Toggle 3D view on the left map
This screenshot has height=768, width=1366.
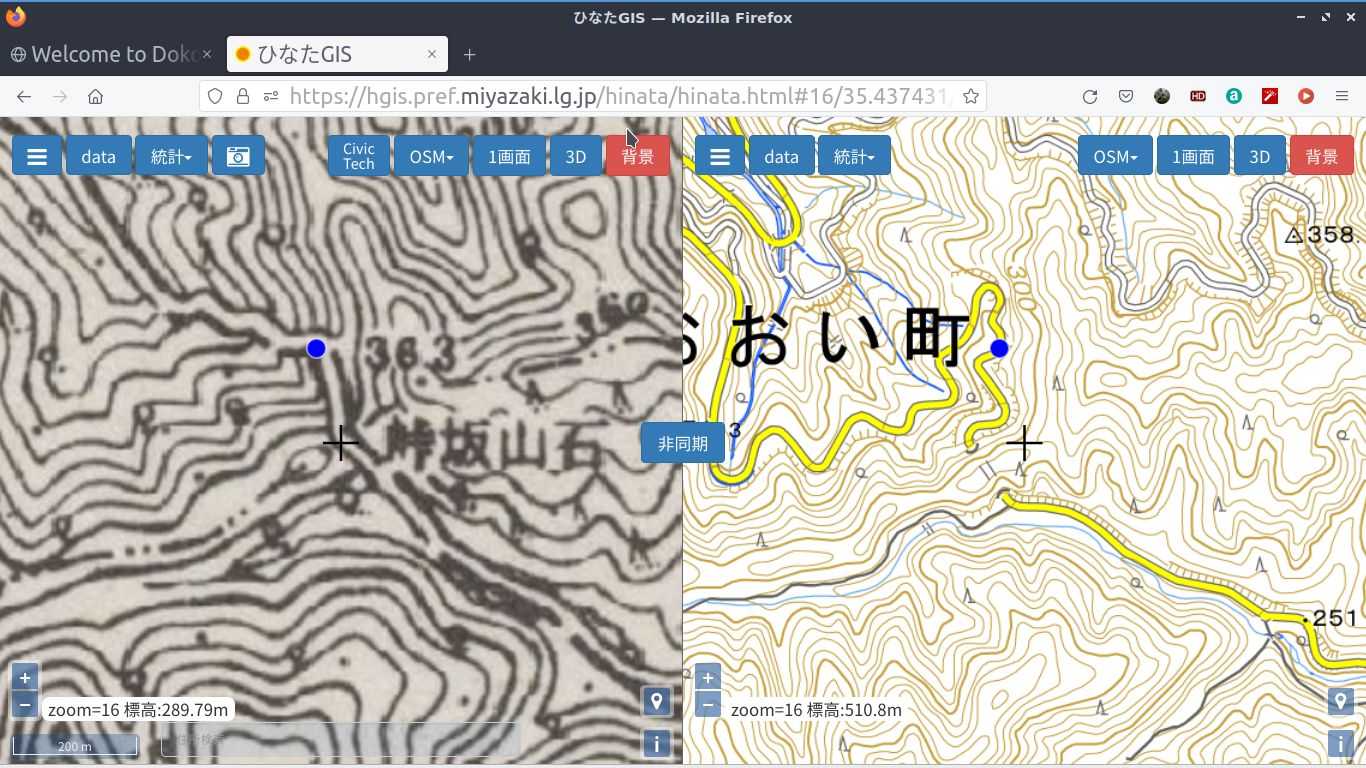(x=575, y=157)
